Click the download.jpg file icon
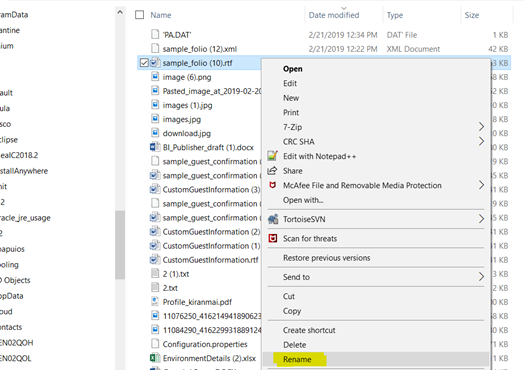The width and height of the screenshot is (525, 370). (155, 133)
